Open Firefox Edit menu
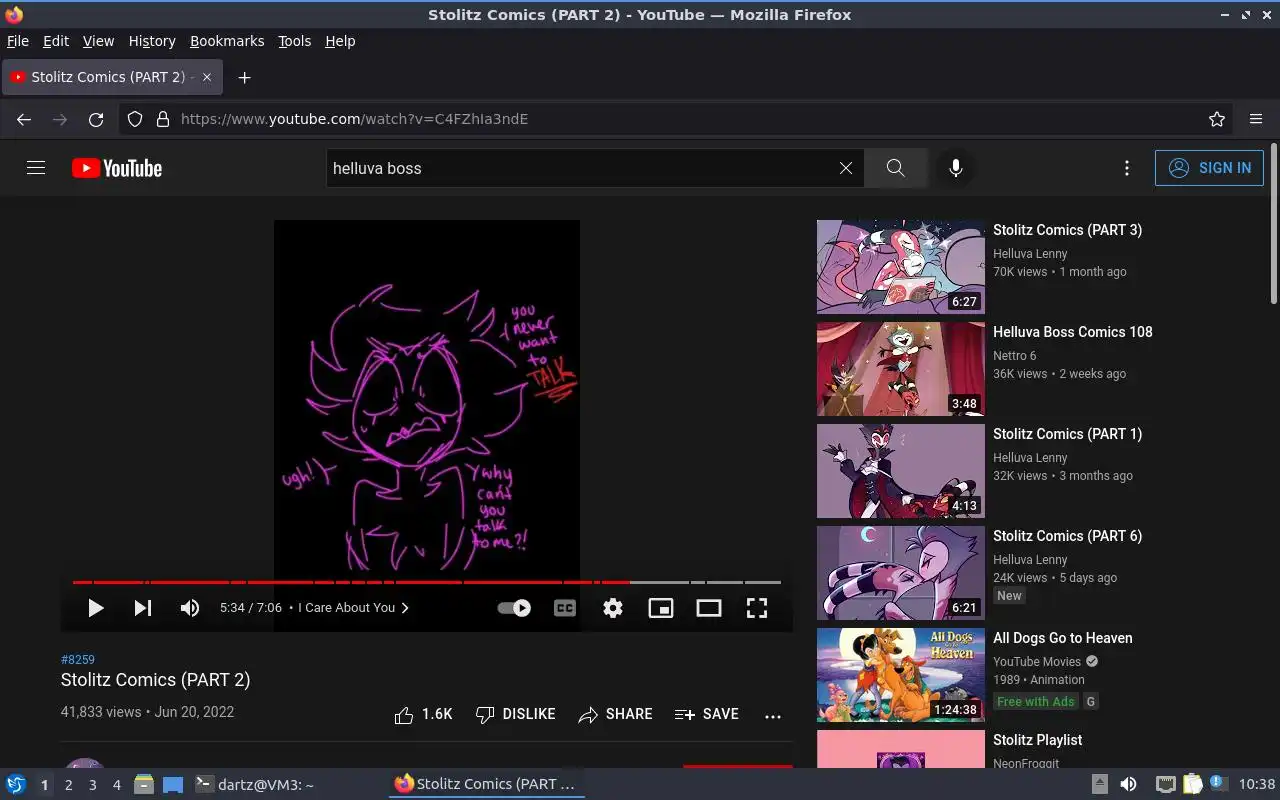 coord(56,41)
